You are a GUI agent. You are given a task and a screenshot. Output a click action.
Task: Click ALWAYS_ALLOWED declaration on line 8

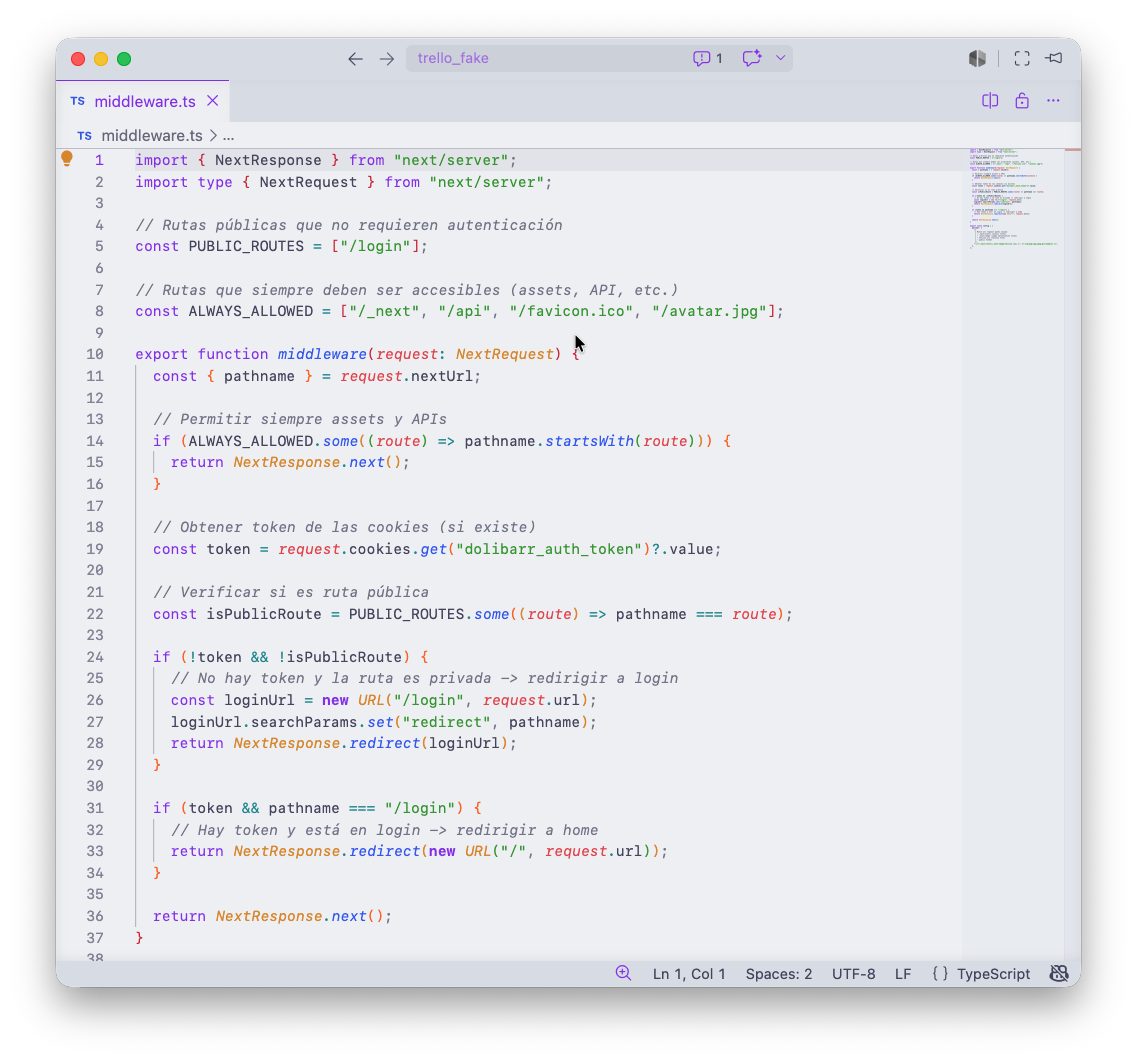(x=250, y=312)
